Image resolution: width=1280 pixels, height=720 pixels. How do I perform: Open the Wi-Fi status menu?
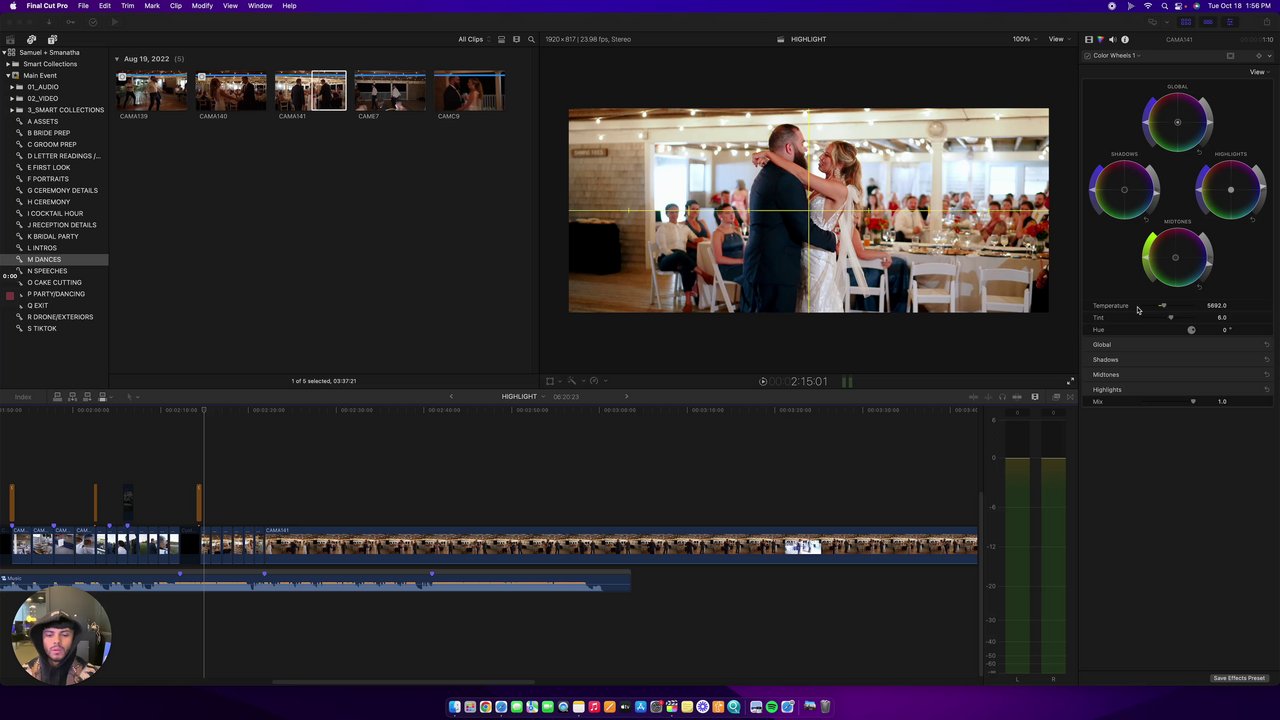[x=1147, y=6]
